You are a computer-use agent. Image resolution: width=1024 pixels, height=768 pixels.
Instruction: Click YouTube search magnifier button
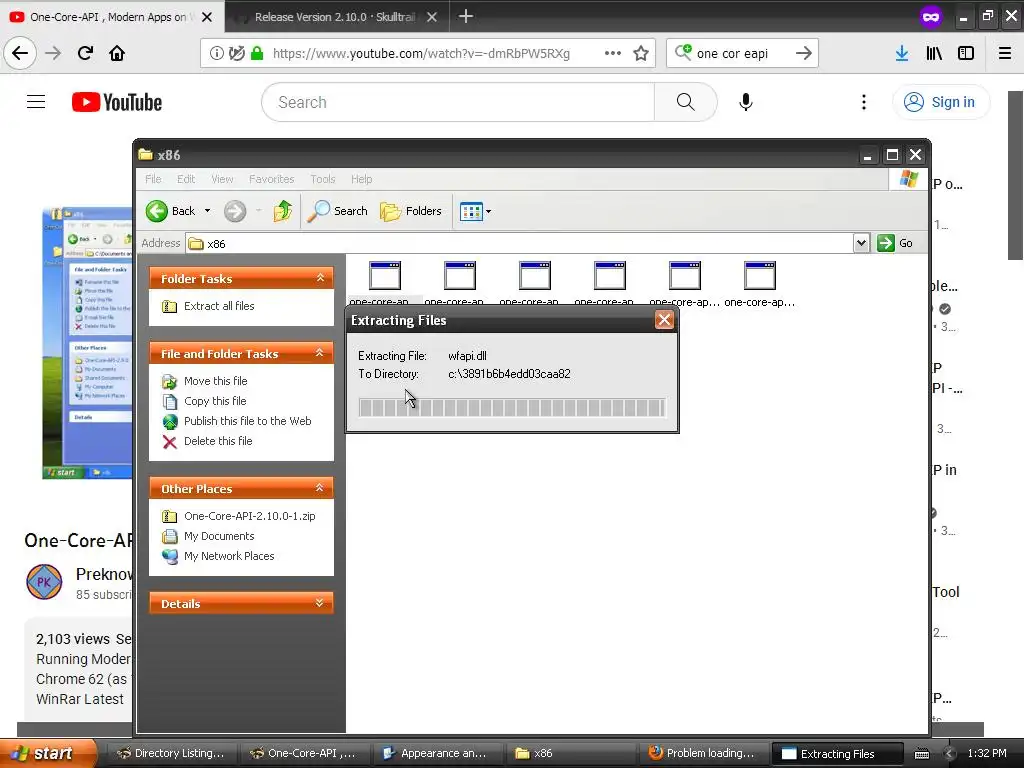[x=685, y=102]
